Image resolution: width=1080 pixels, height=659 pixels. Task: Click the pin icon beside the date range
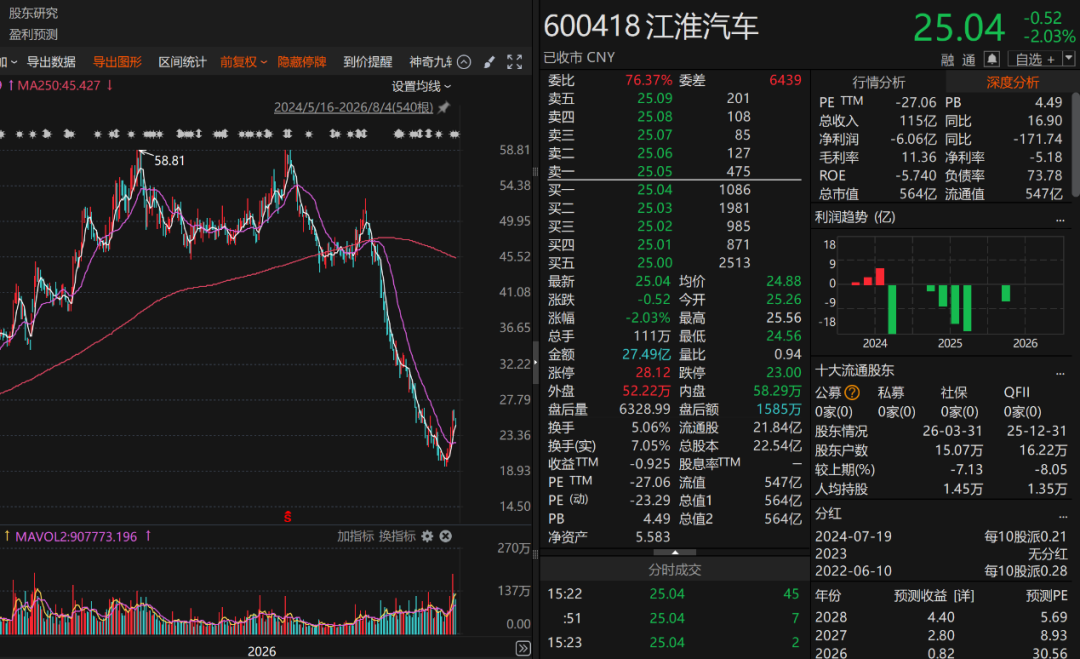tap(444, 107)
